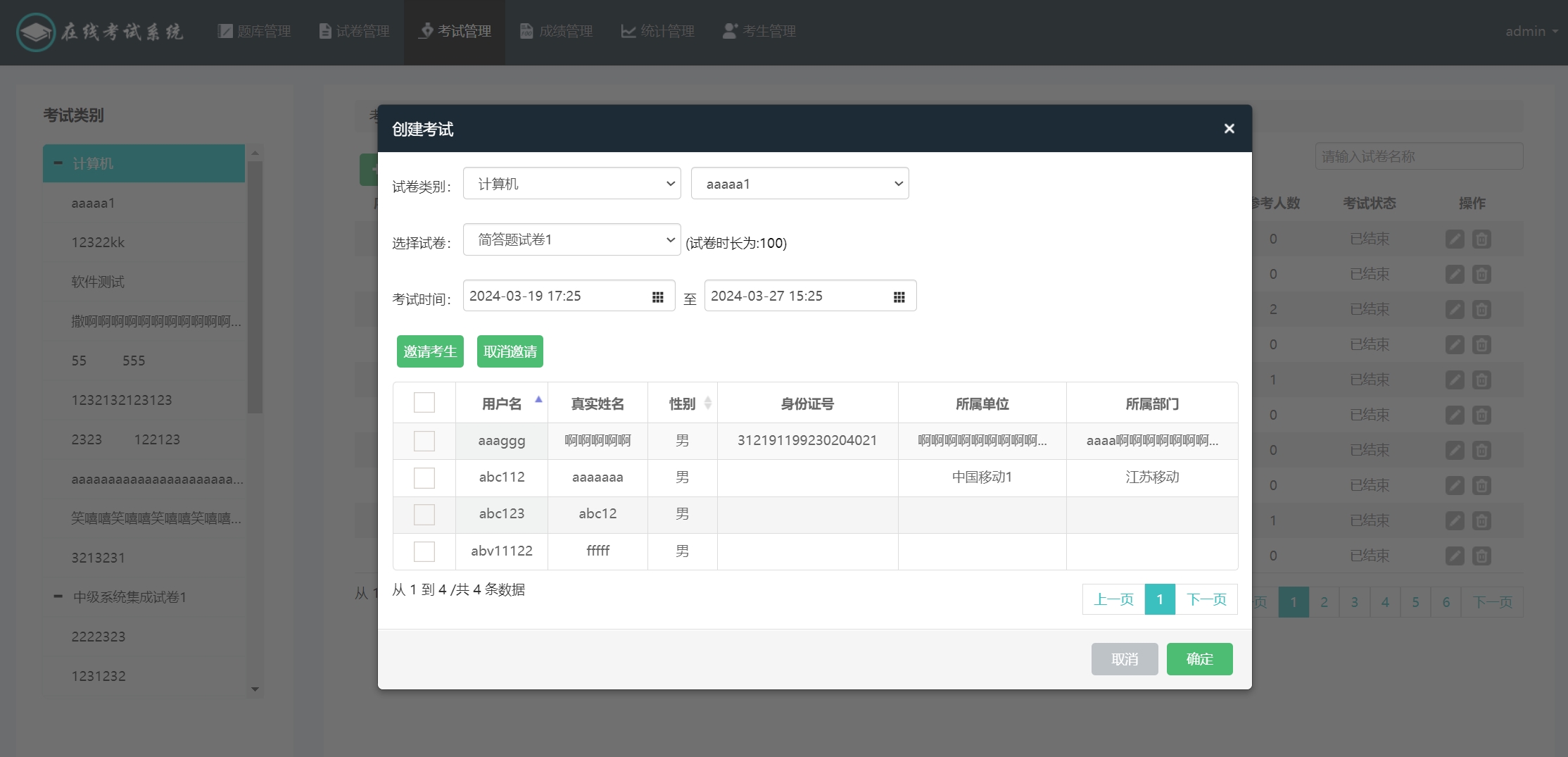Screen dimensions: 1568x757
Task: Open 统计管理 in the top navigation
Action: [657, 31]
